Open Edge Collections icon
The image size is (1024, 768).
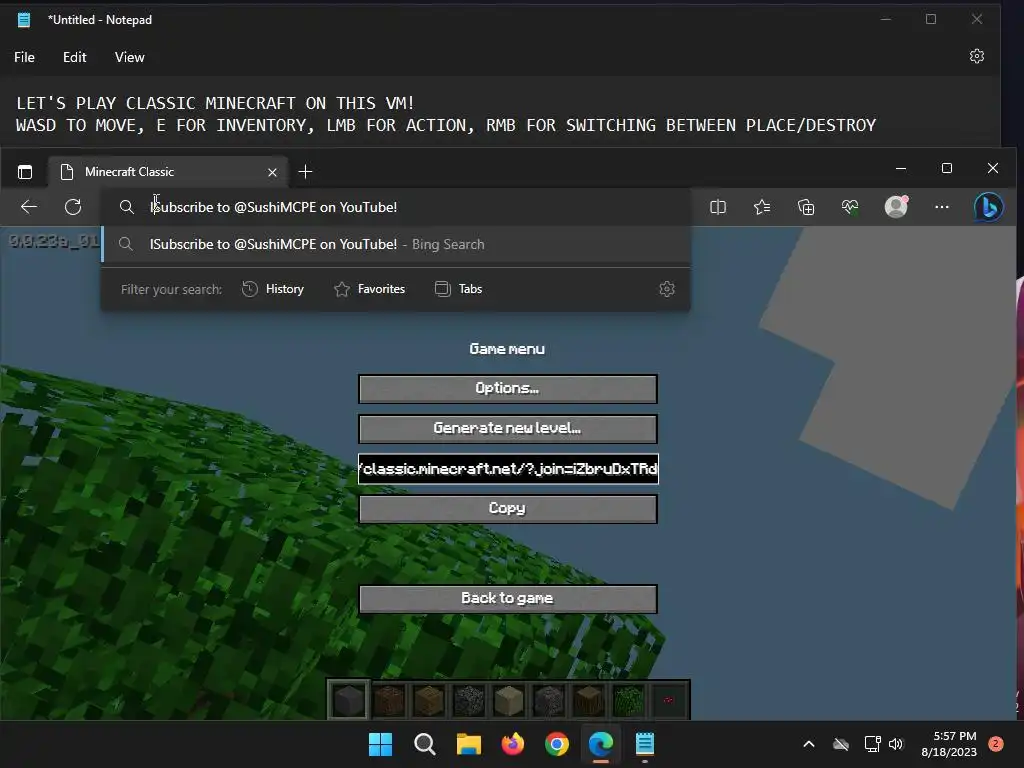pos(806,207)
